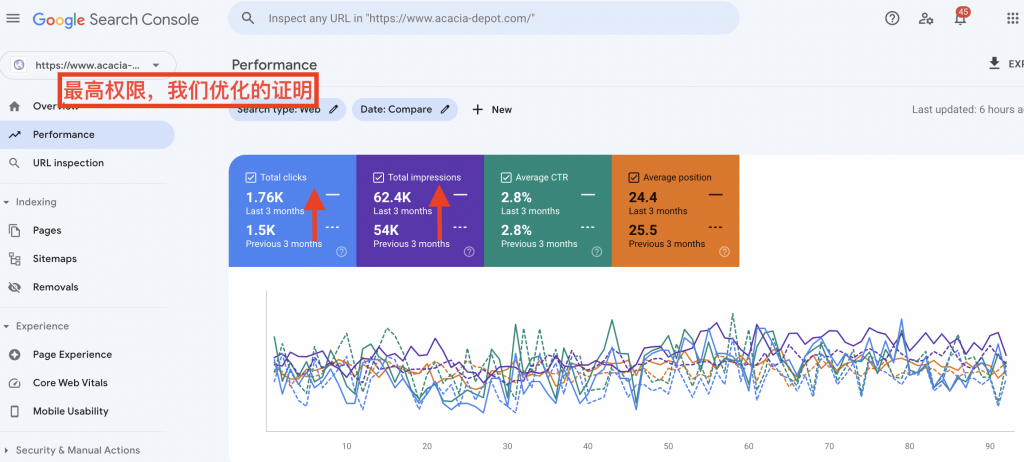Click the 1.76K clicks value
This screenshot has width=1024, height=462.
pos(263,197)
